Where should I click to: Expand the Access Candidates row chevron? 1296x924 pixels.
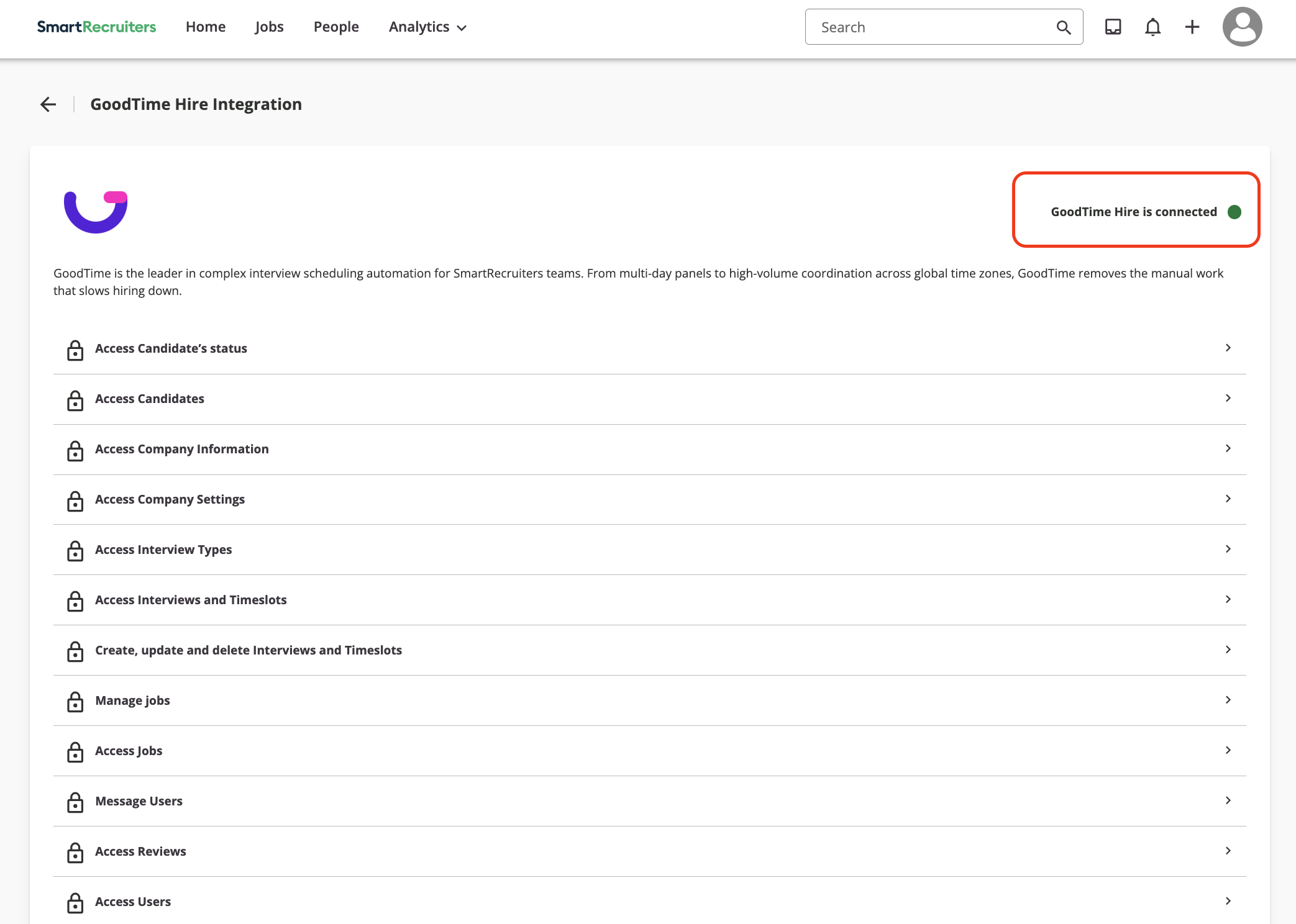click(x=1228, y=398)
